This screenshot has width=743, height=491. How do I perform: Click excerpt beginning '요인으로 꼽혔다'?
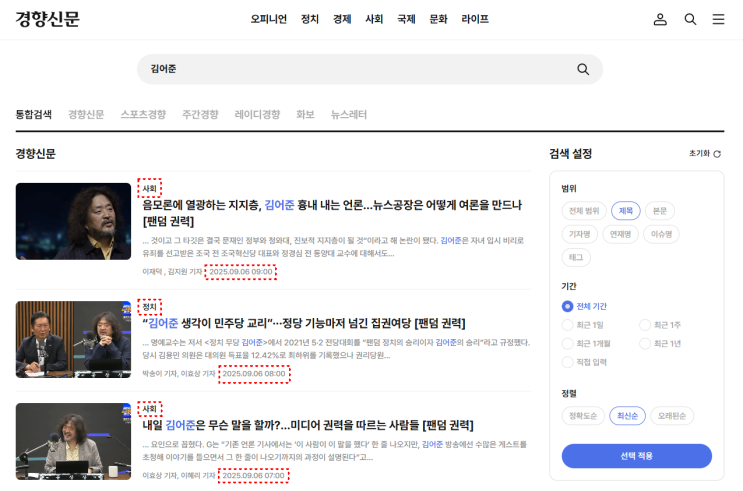point(335,451)
